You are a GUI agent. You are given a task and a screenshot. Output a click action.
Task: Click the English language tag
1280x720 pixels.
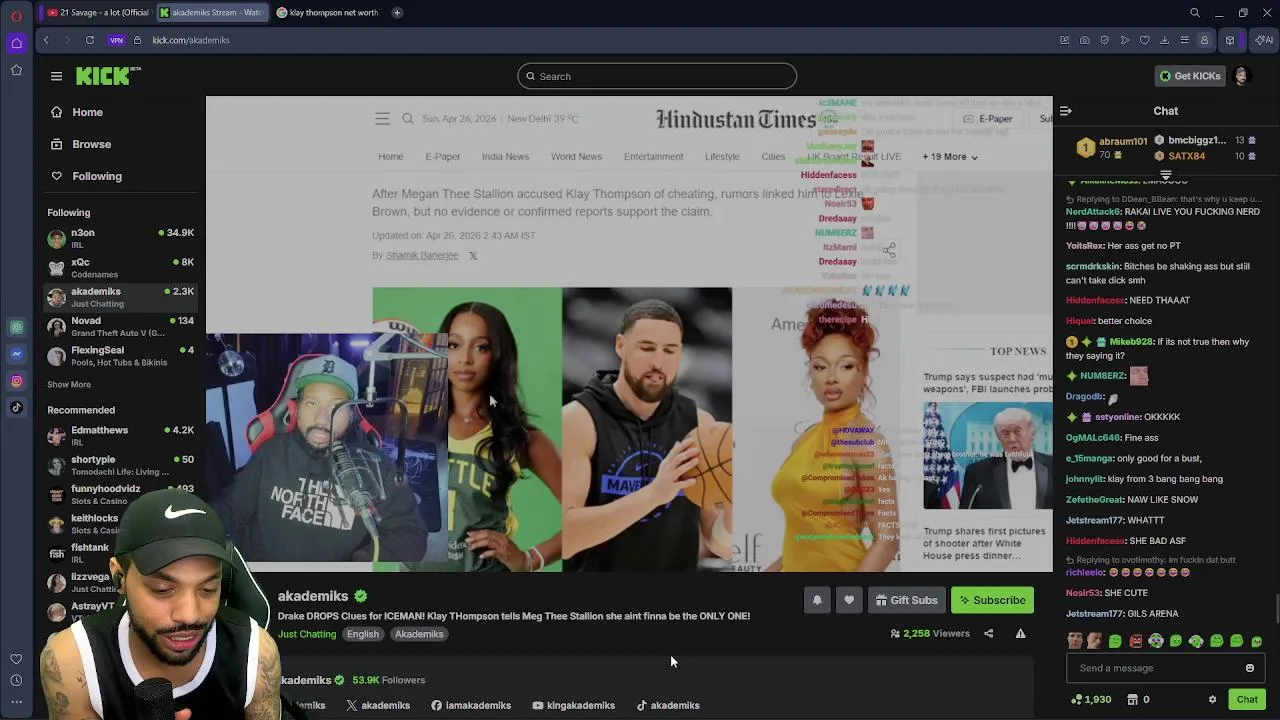[363, 634]
